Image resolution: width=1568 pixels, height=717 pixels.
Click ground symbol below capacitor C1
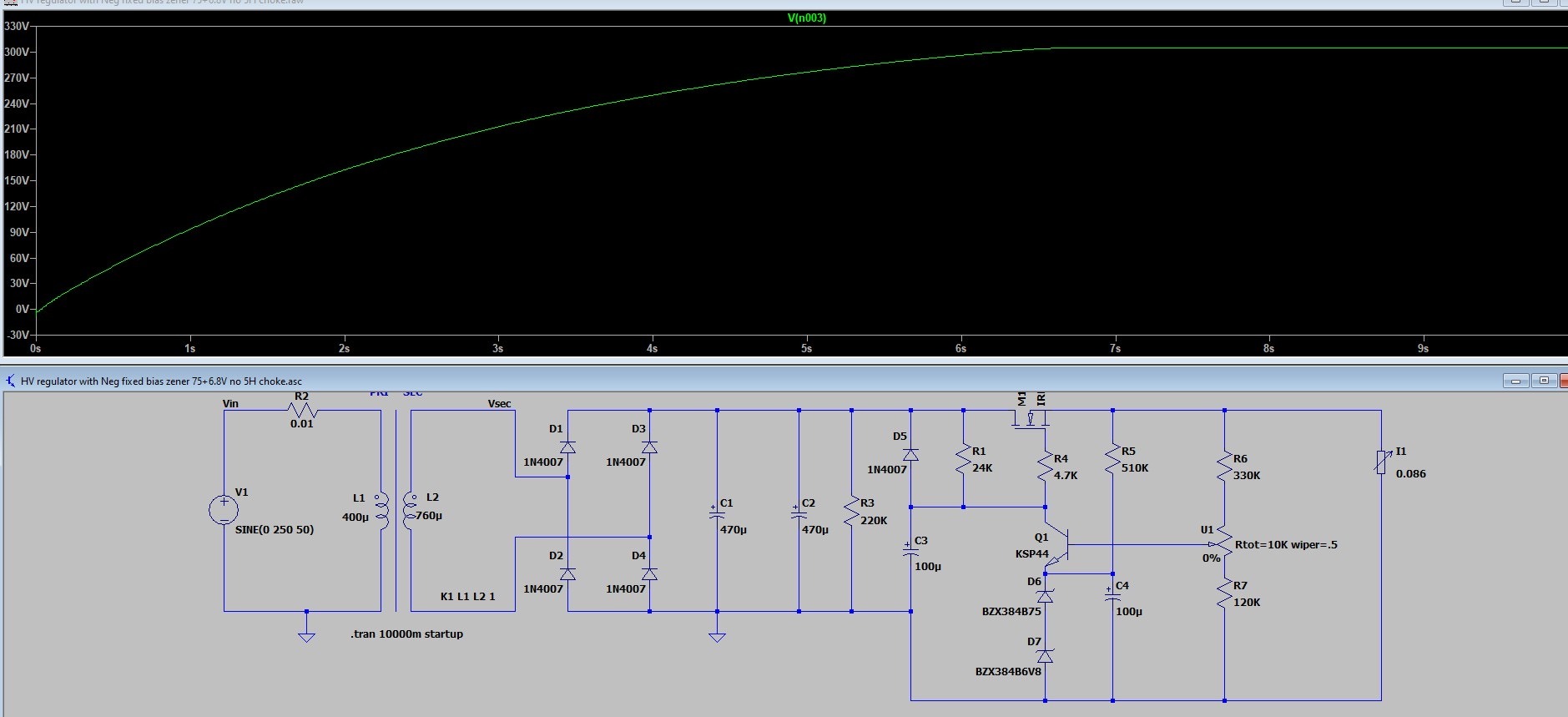(717, 637)
